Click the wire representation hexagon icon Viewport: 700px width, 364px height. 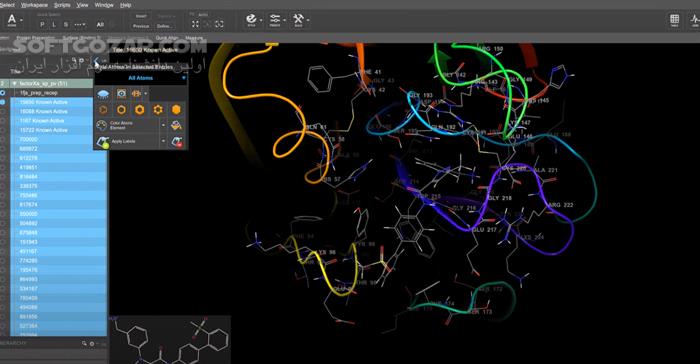(103, 110)
